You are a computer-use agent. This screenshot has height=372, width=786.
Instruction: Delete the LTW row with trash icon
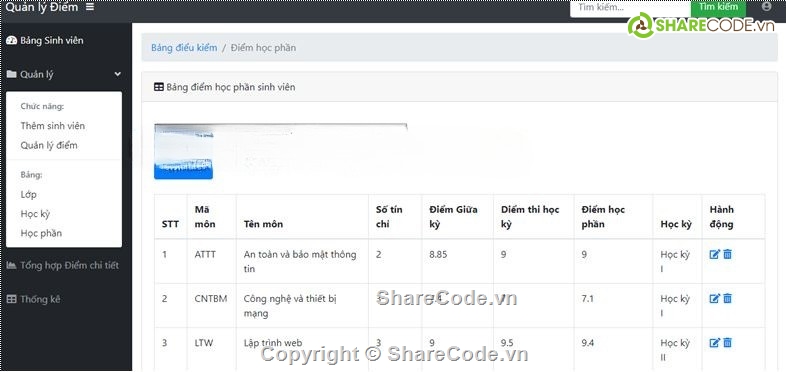pyautogui.click(x=727, y=343)
